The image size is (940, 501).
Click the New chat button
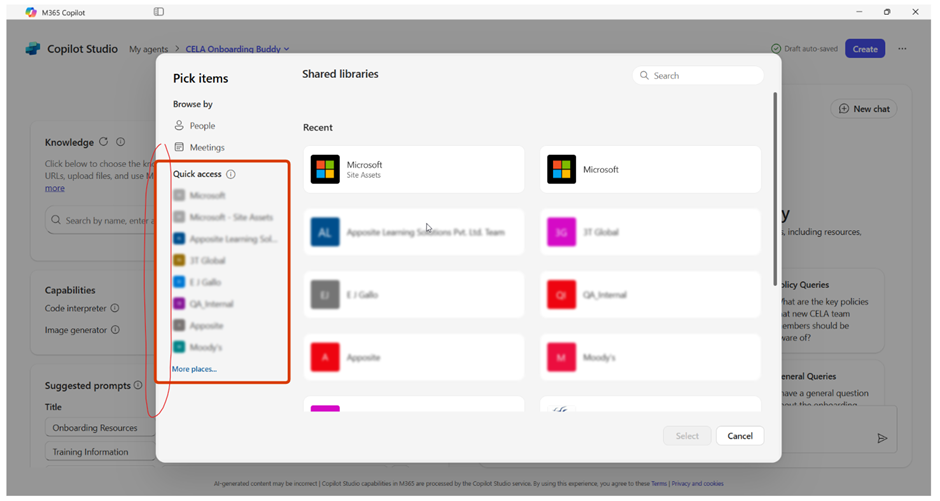click(864, 108)
